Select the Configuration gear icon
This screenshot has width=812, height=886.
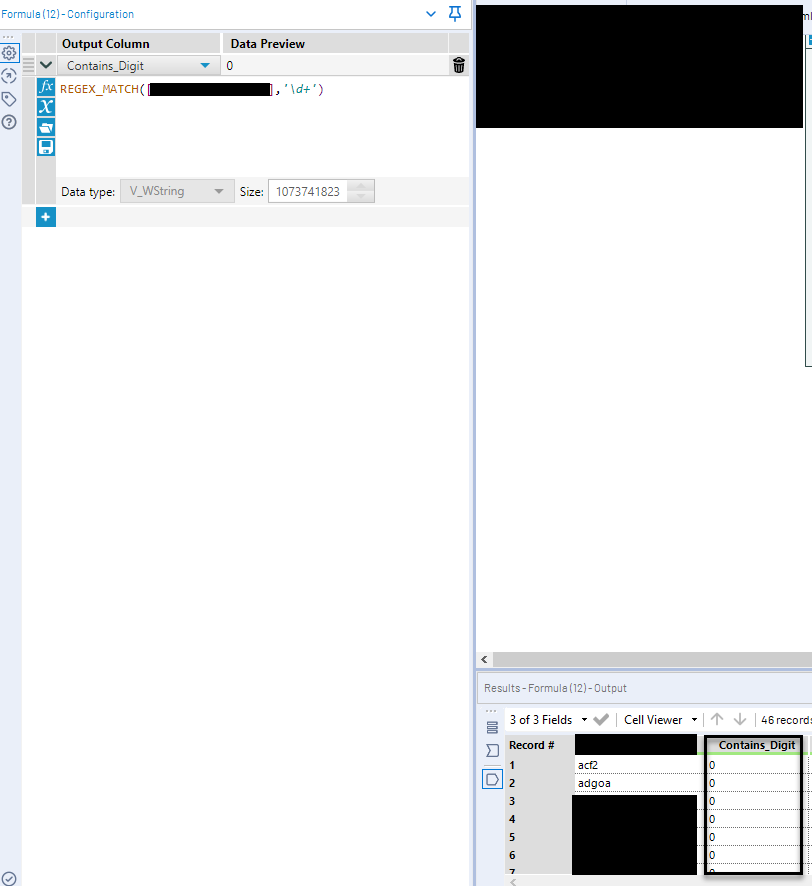[x=10, y=53]
